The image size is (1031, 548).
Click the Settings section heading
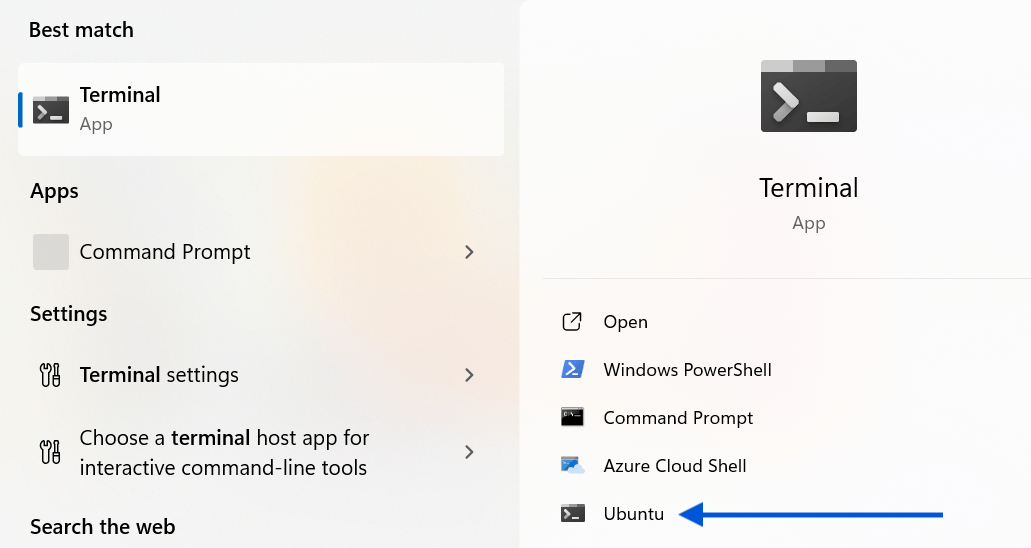[x=68, y=314]
